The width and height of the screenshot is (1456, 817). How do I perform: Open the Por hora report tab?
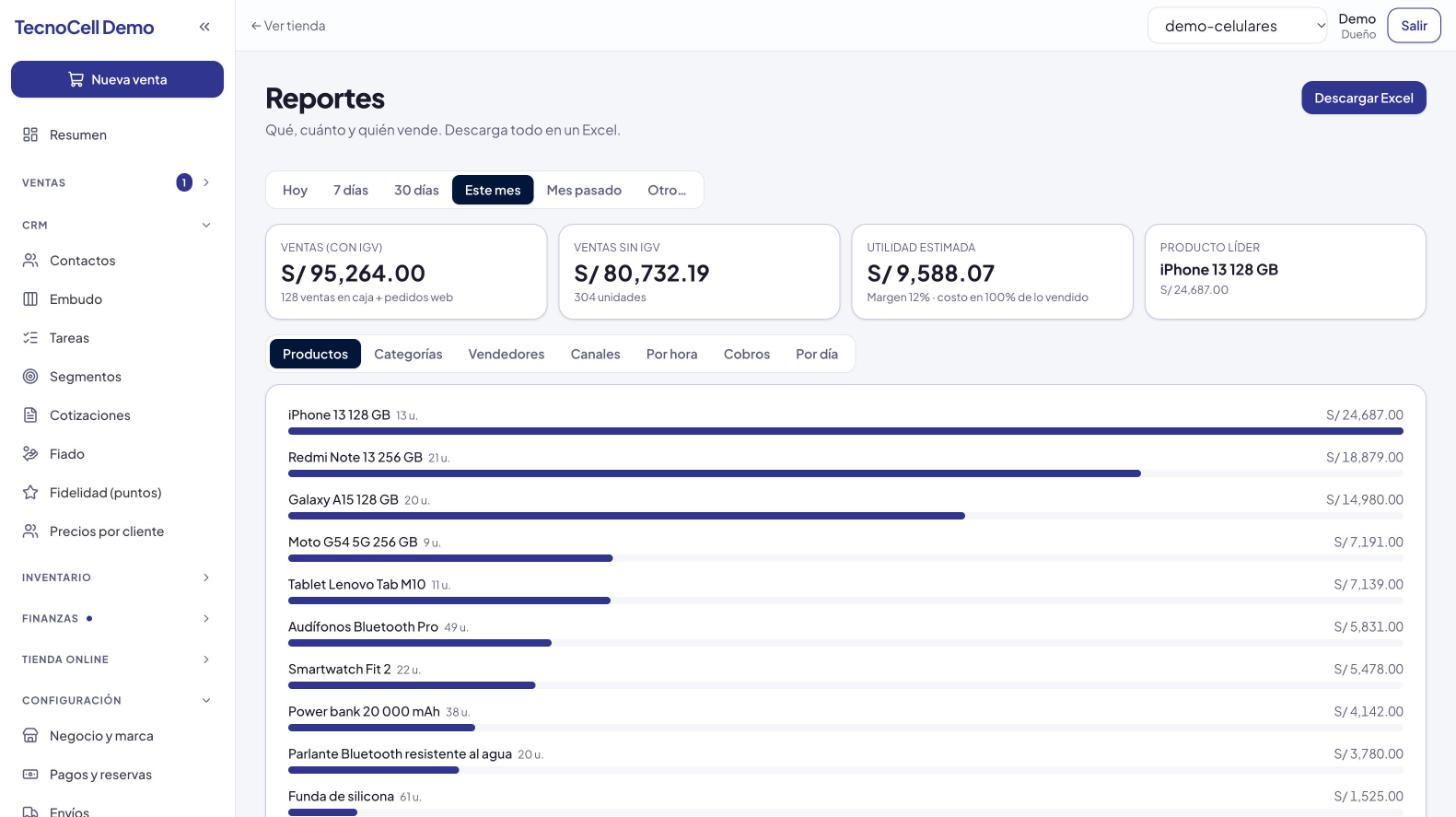[672, 354]
